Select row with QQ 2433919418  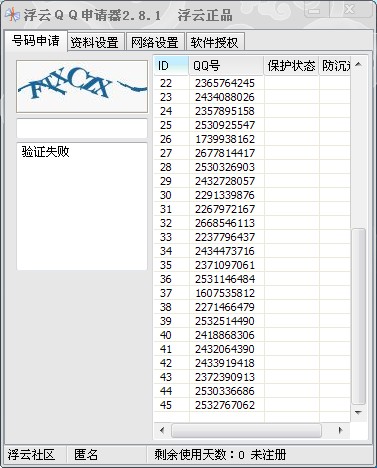coord(252,363)
